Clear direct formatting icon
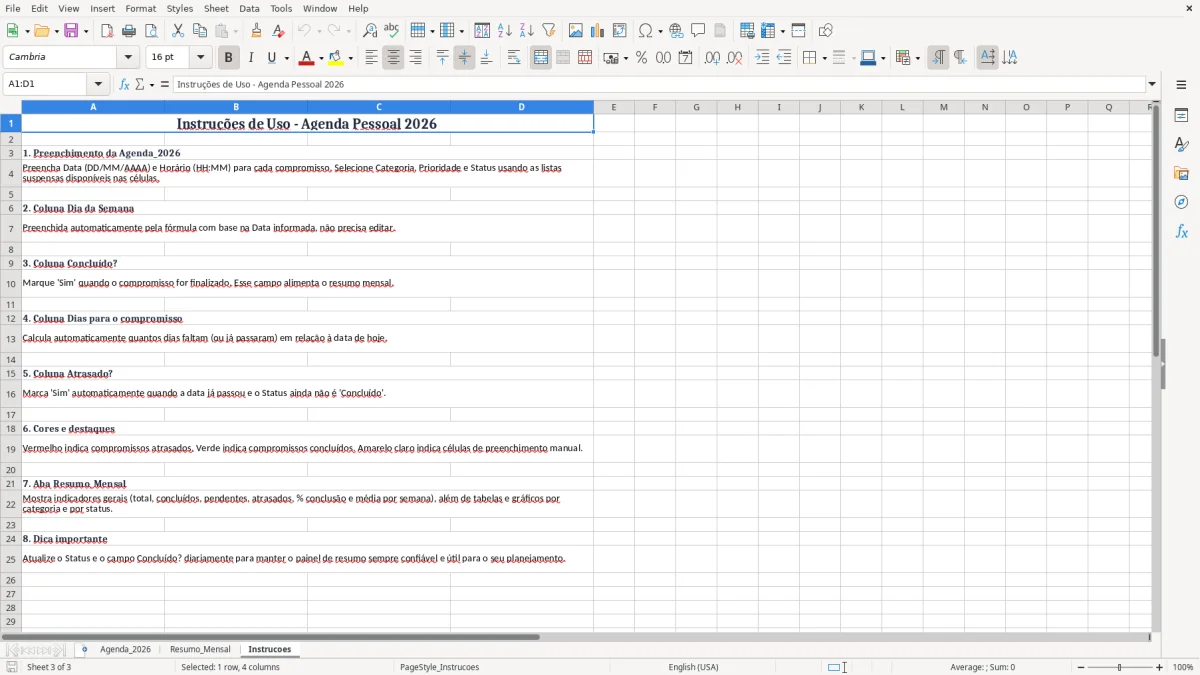 tap(279, 31)
